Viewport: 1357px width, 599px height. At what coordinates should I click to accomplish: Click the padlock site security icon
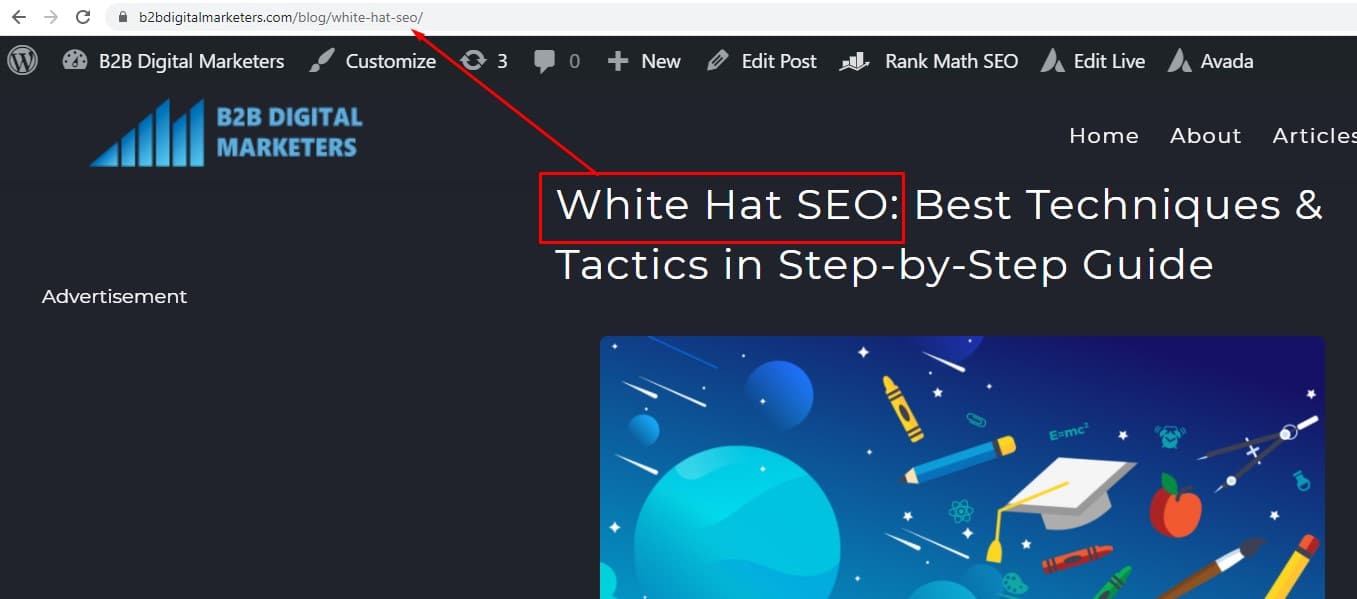pyautogui.click(x=123, y=17)
